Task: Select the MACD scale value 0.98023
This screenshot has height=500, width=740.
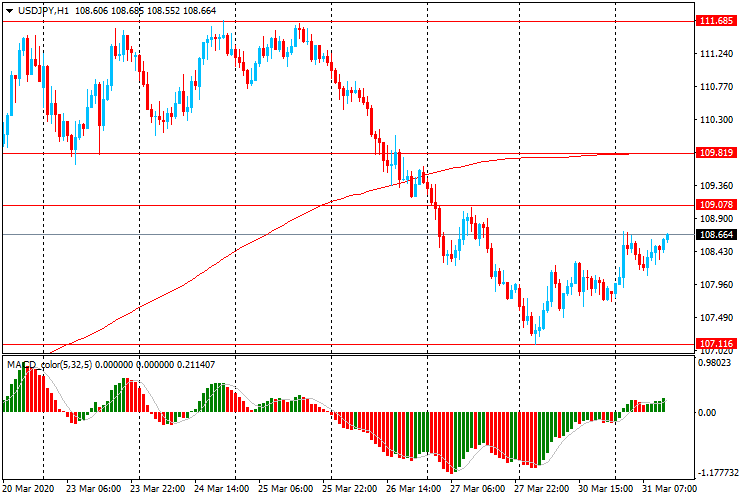Action: coord(714,363)
